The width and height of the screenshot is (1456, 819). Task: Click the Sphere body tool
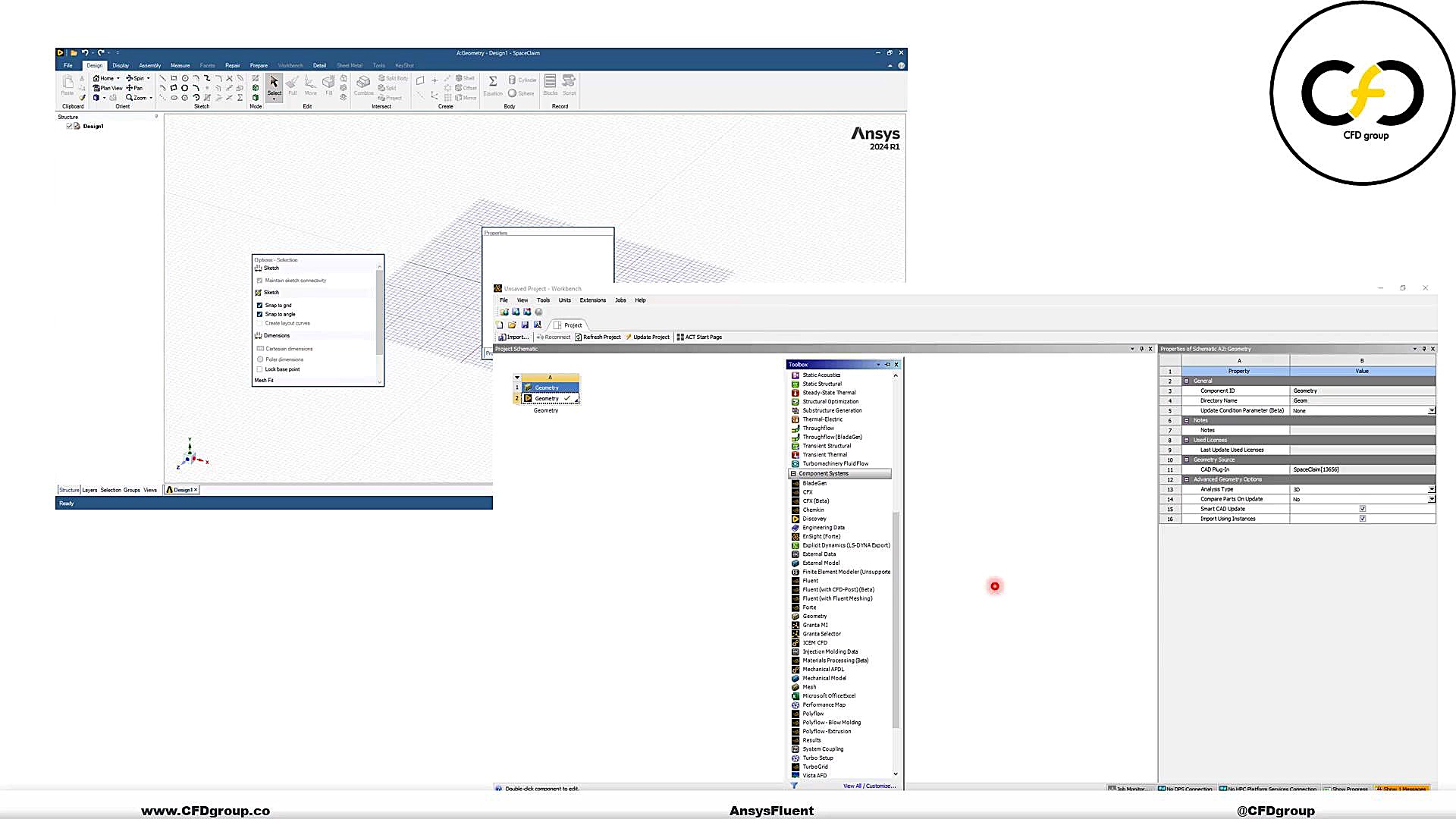coord(522,93)
